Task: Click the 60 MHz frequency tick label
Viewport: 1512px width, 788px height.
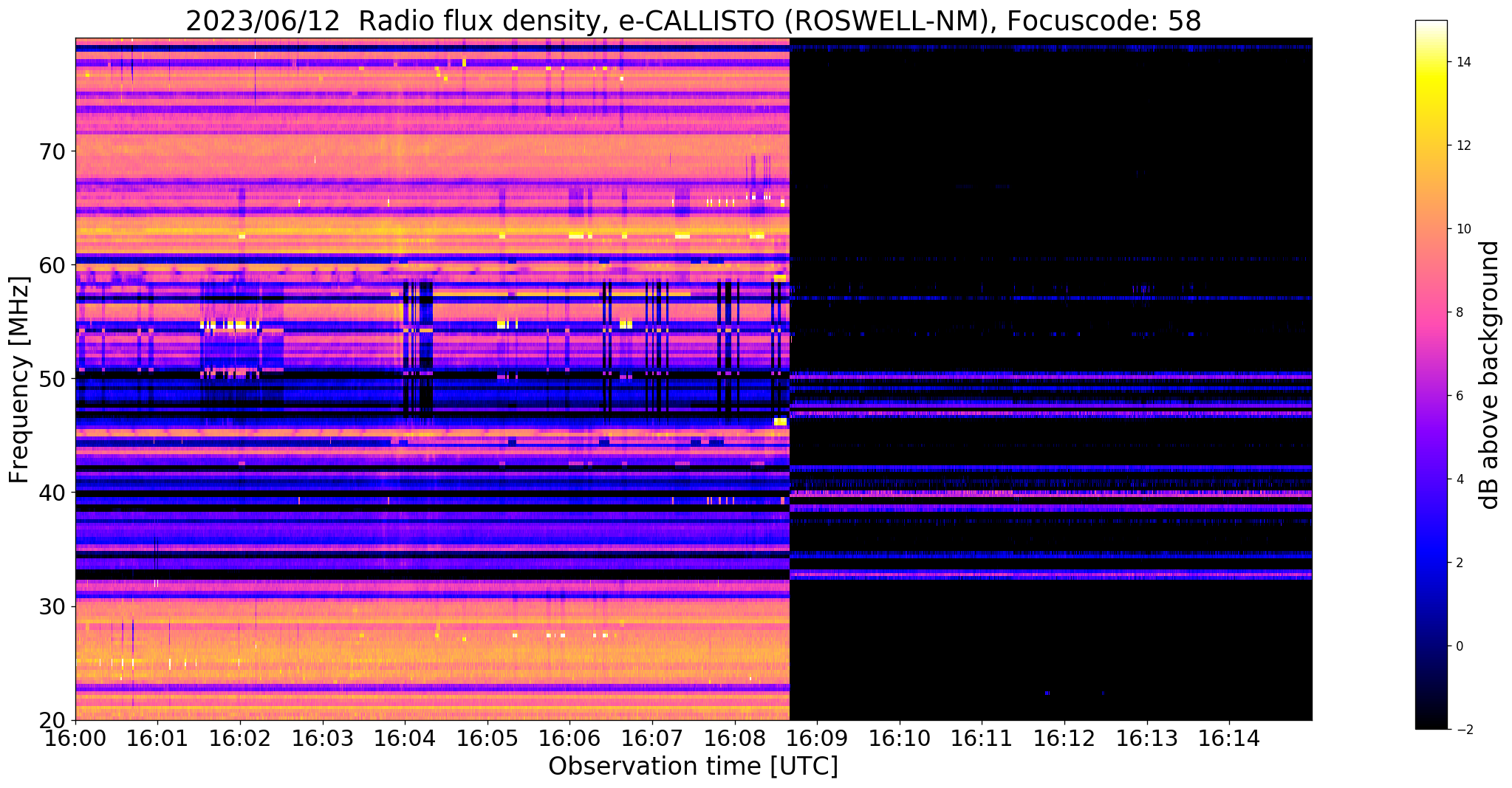Action: point(52,264)
